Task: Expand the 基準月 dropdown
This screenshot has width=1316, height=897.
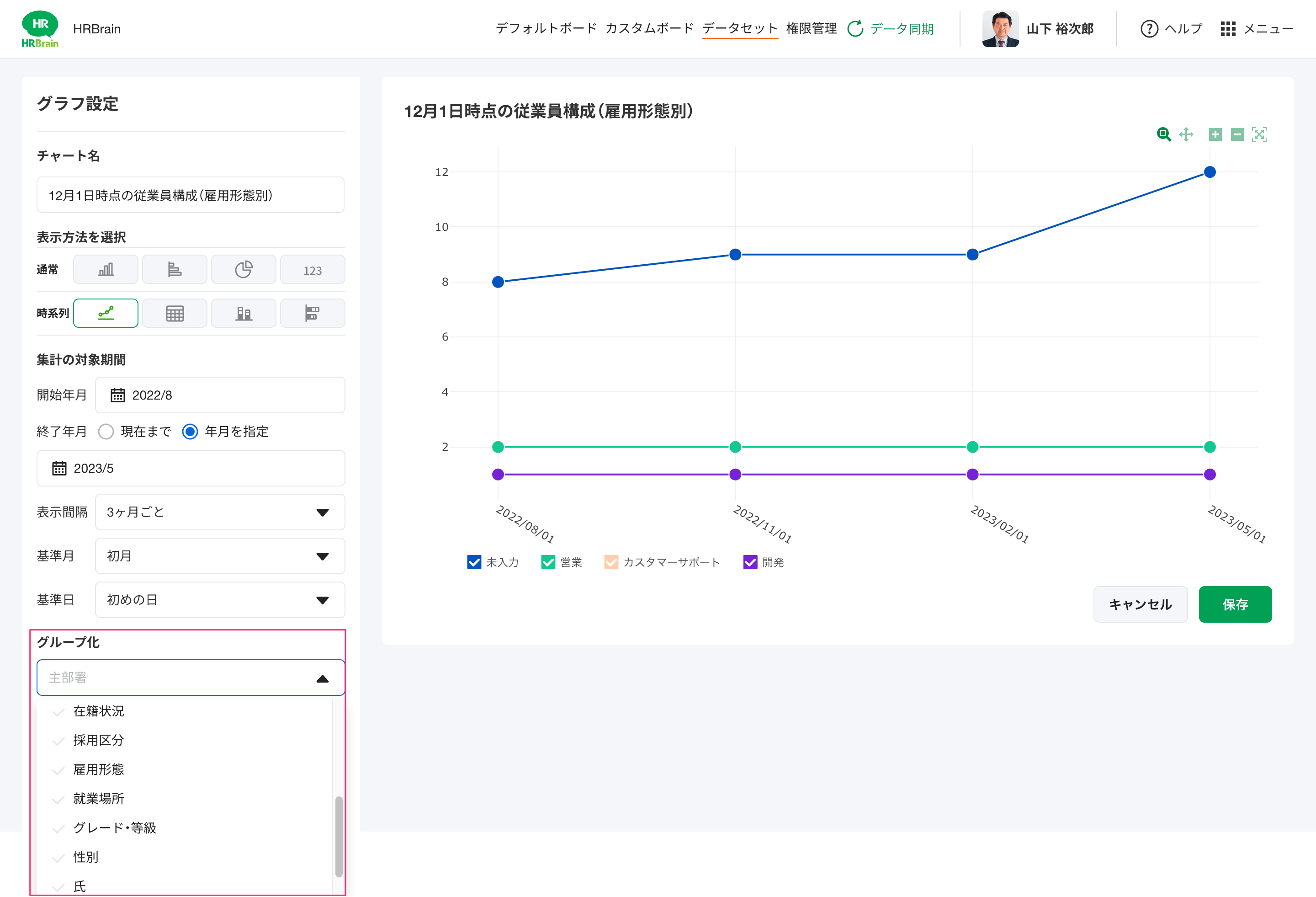Action: [x=220, y=556]
